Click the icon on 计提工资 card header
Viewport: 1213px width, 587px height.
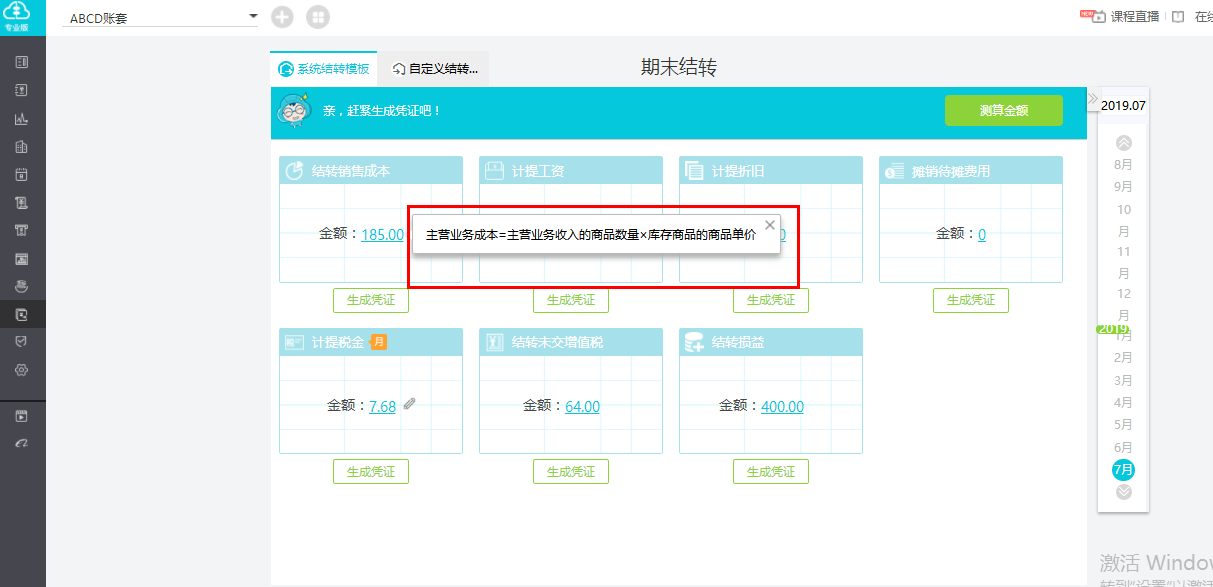click(494, 171)
